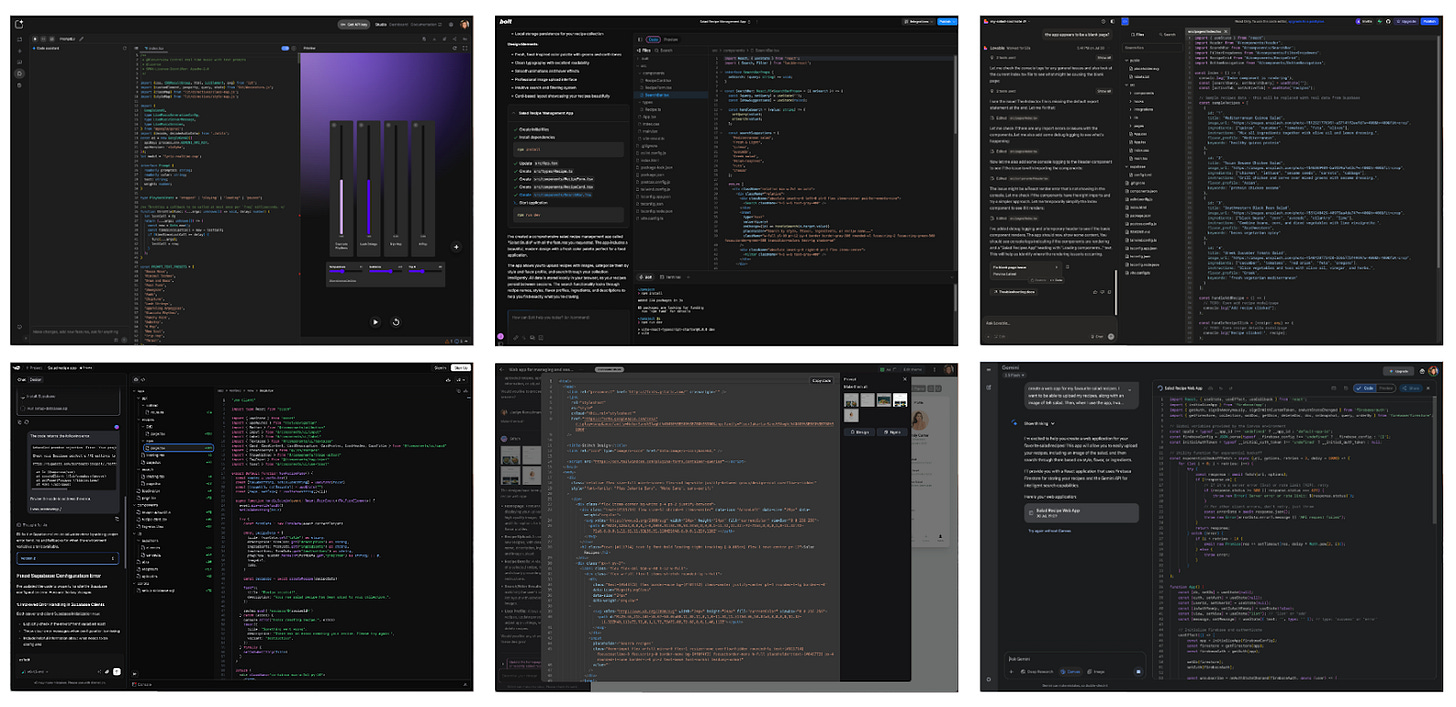Screen dimensions: 1456x707
Task: Click Copy code in the code overlay
Action: coord(821,381)
